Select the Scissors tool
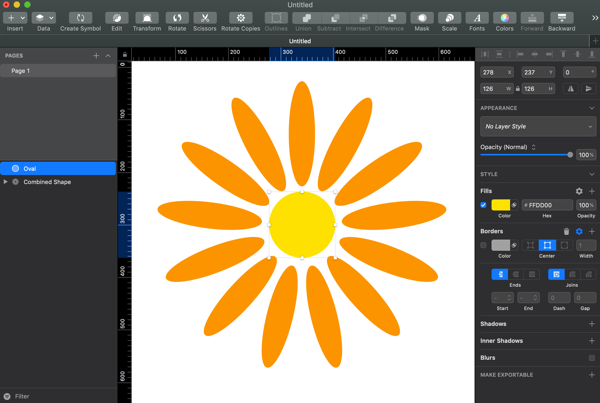Image resolution: width=600 pixels, height=403 pixels. point(204,18)
